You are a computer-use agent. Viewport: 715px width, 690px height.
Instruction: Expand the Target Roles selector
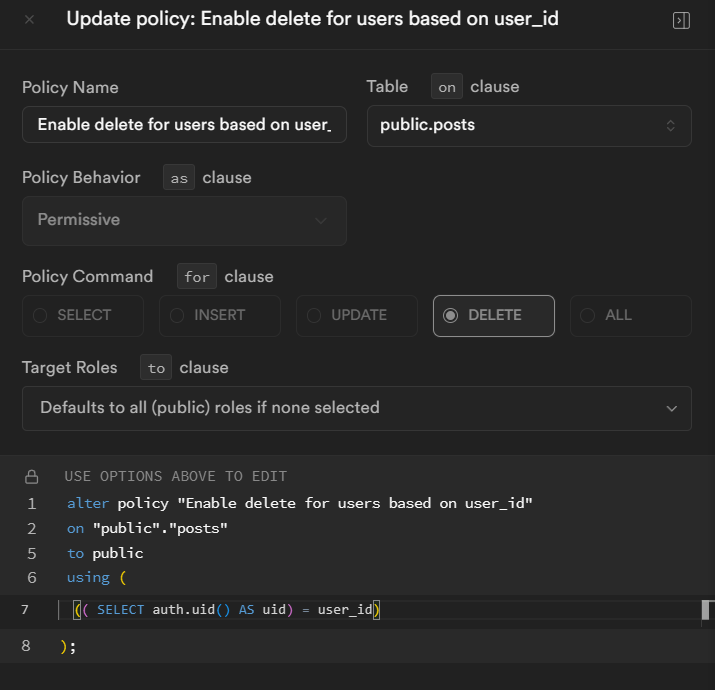[357, 408]
